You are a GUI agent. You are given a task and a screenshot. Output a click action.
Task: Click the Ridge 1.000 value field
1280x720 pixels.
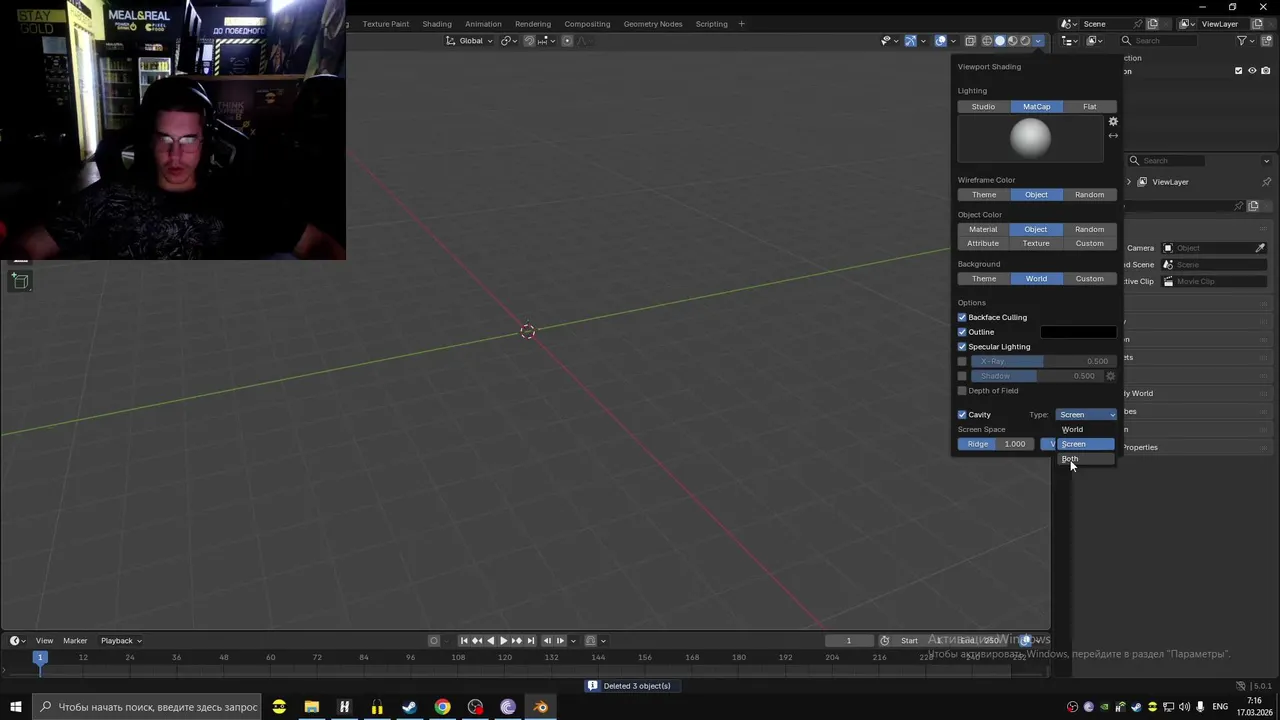(996, 444)
